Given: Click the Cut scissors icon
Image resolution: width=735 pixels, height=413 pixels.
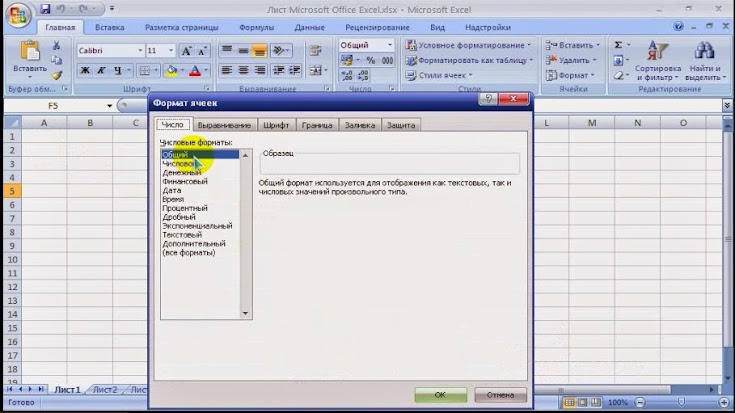Looking at the screenshot, I should click(x=56, y=45).
